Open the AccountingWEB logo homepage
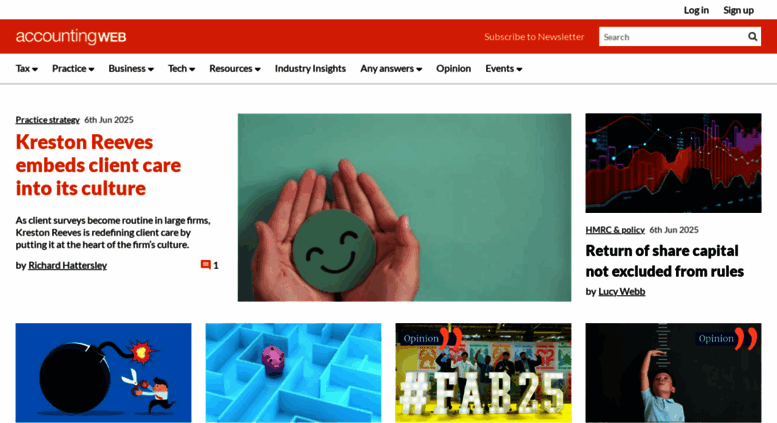The height and width of the screenshot is (423, 777). (x=71, y=37)
